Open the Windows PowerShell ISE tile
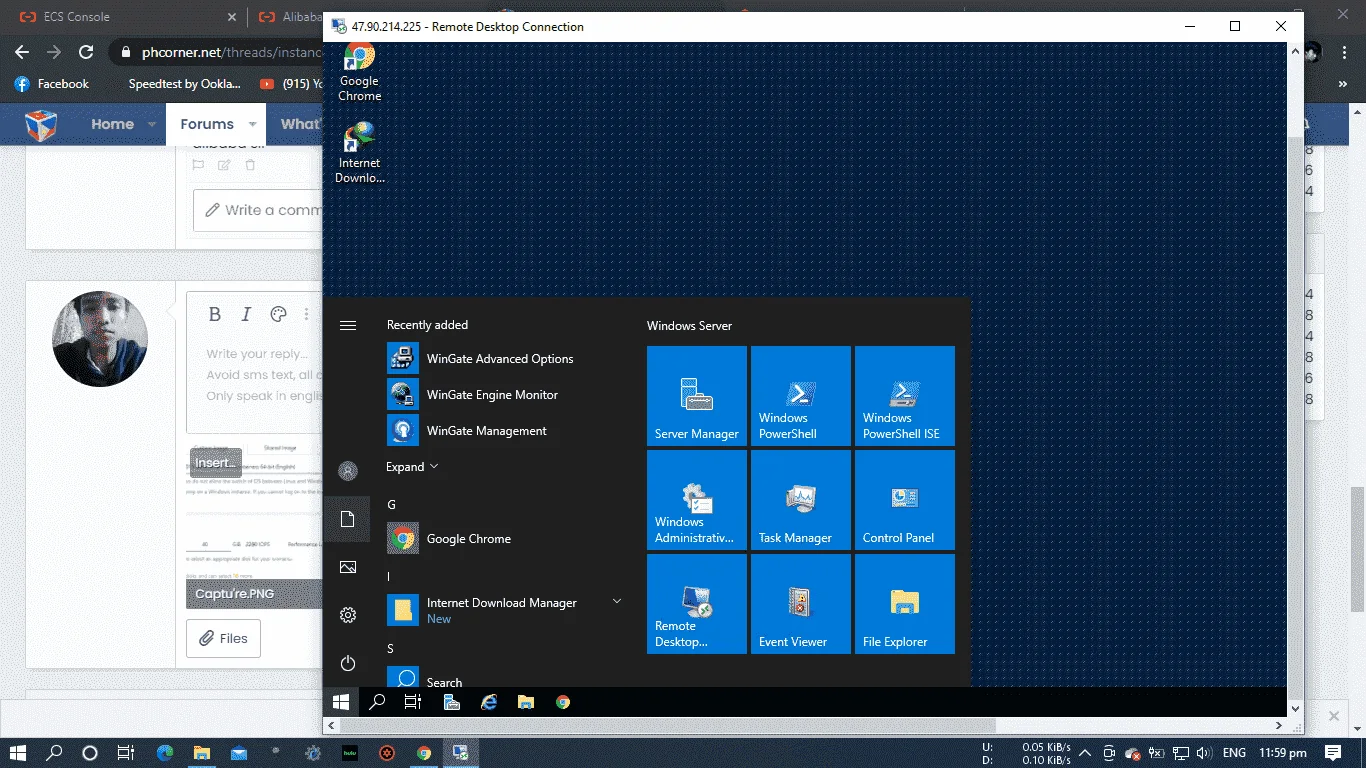Image resolution: width=1366 pixels, height=768 pixels. pos(905,396)
